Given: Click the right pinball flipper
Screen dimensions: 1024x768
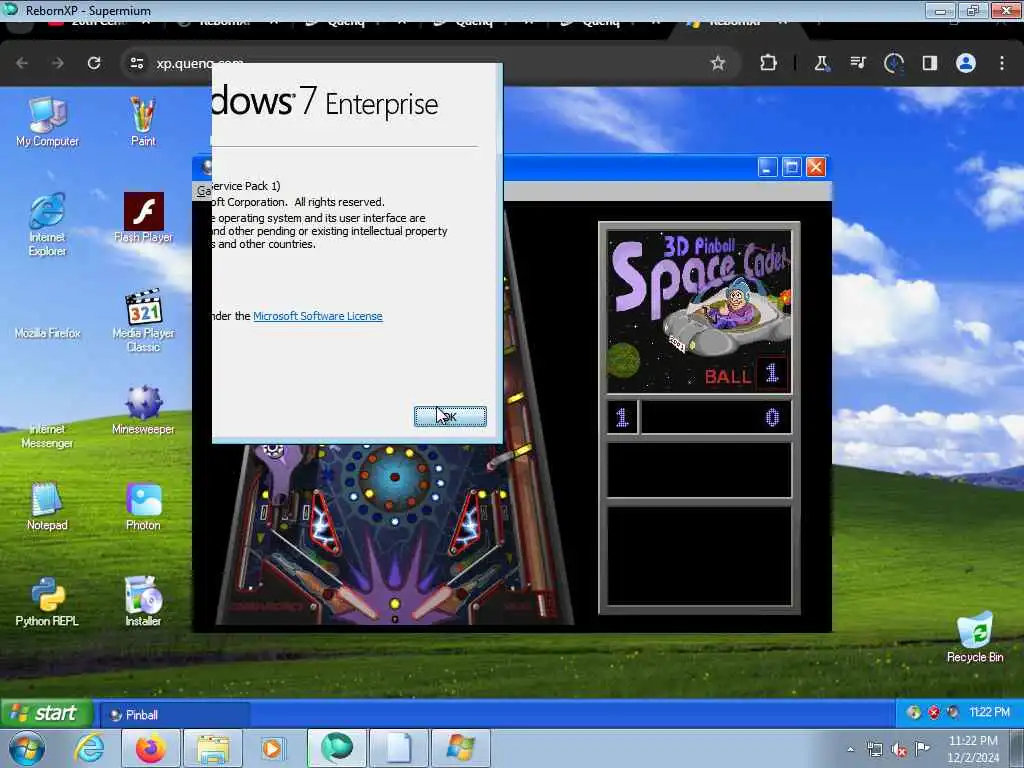Looking at the screenshot, I should tap(439, 601).
